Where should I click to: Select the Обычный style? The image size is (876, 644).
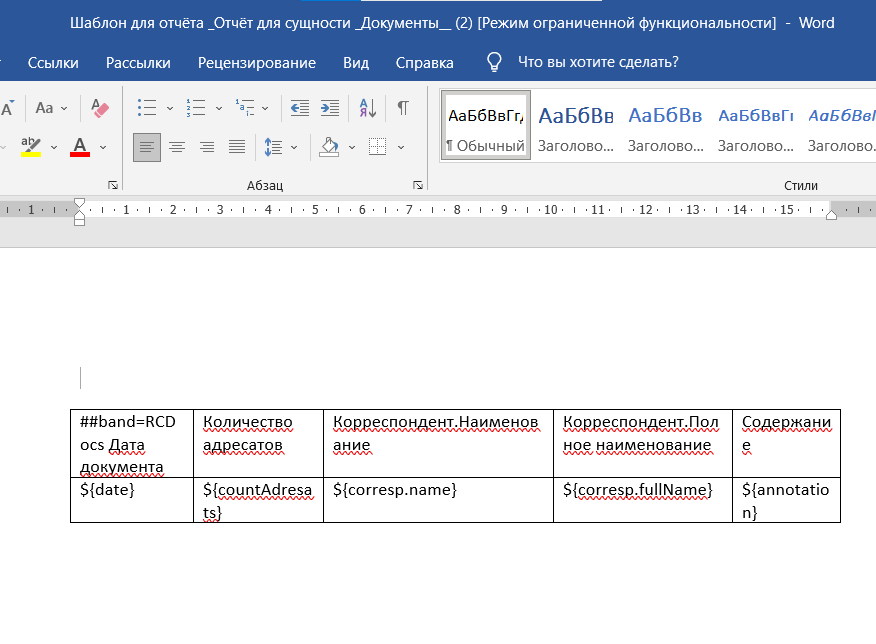click(485, 127)
